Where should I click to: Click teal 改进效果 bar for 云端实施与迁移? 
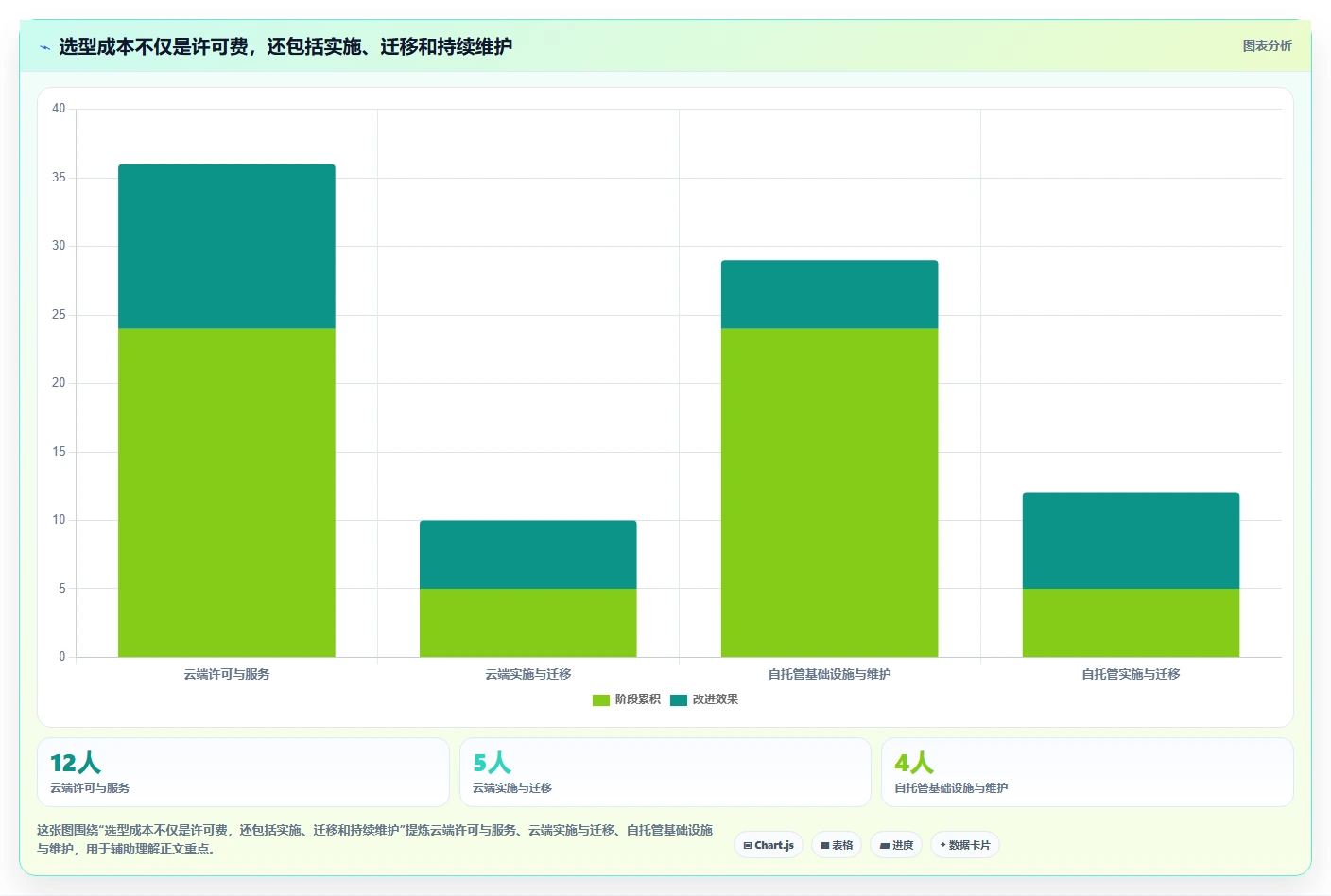528,554
